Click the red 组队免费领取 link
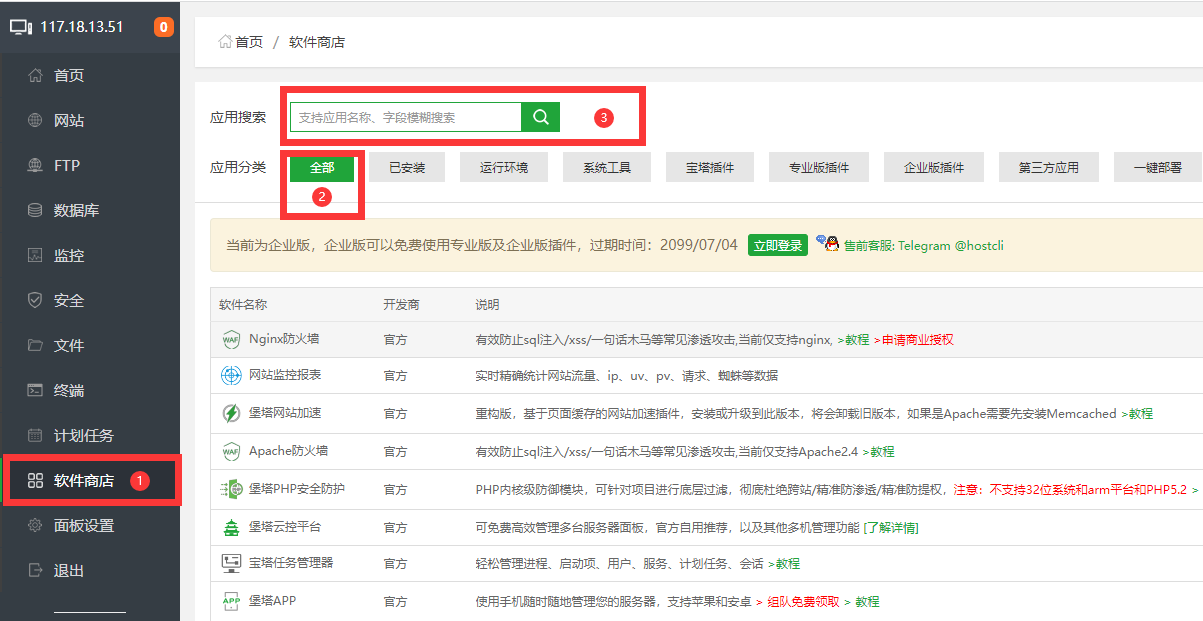The height and width of the screenshot is (621, 1203). [x=803, y=602]
